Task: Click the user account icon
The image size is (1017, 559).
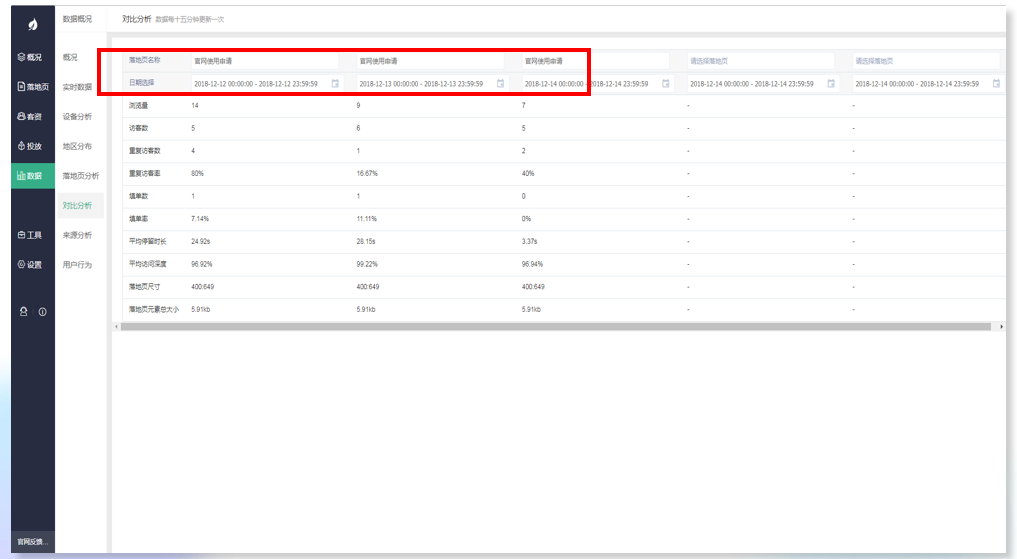Action: (x=24, y=312)
